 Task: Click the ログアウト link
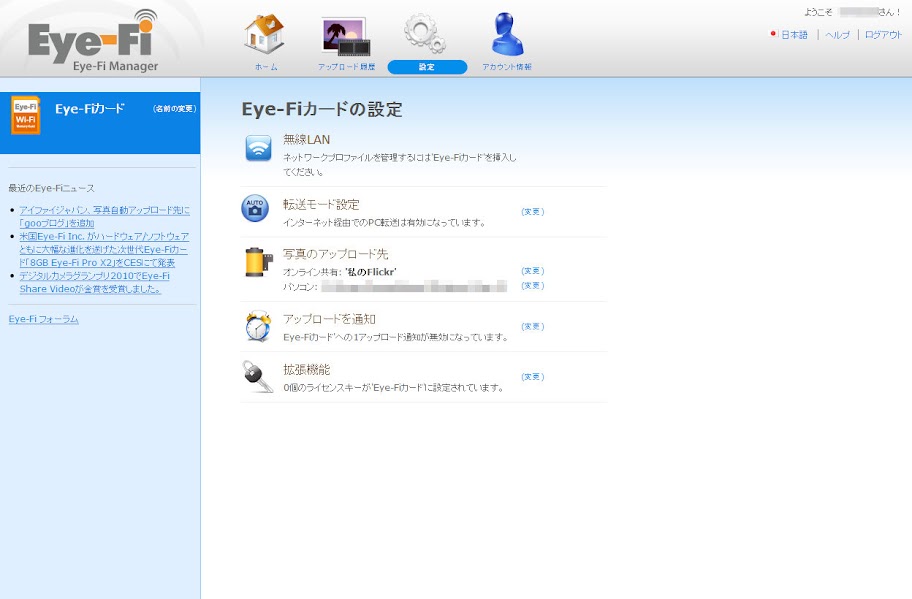(x=883, y=35)
